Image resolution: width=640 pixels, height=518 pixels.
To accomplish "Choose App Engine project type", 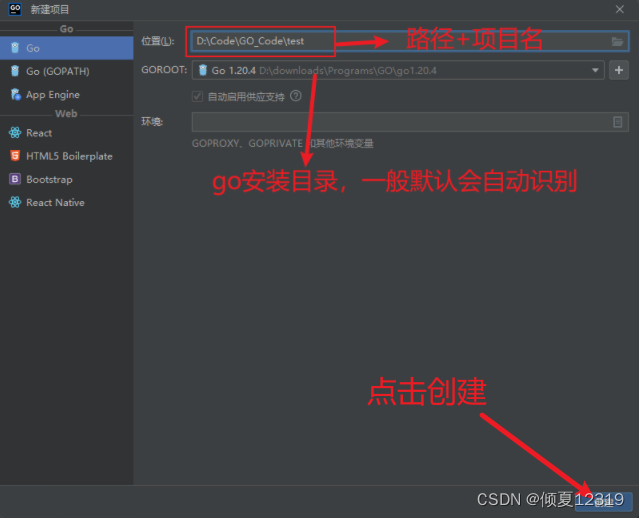I will pyautogui.click(x=67, y=95).
